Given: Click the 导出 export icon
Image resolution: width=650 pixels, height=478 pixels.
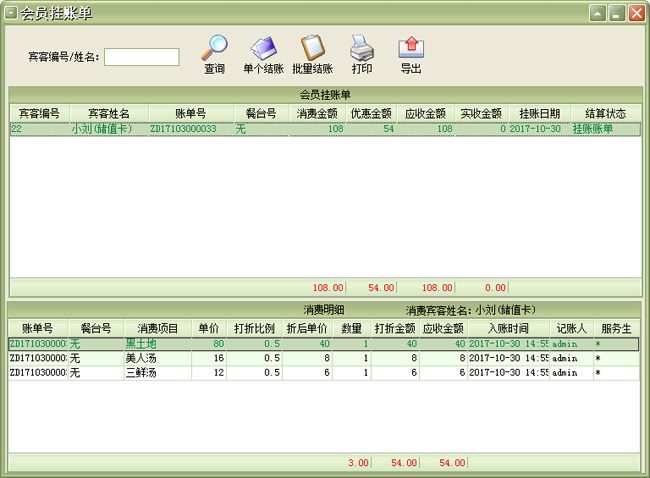Looking at the screenshot, I should (411, 49).
